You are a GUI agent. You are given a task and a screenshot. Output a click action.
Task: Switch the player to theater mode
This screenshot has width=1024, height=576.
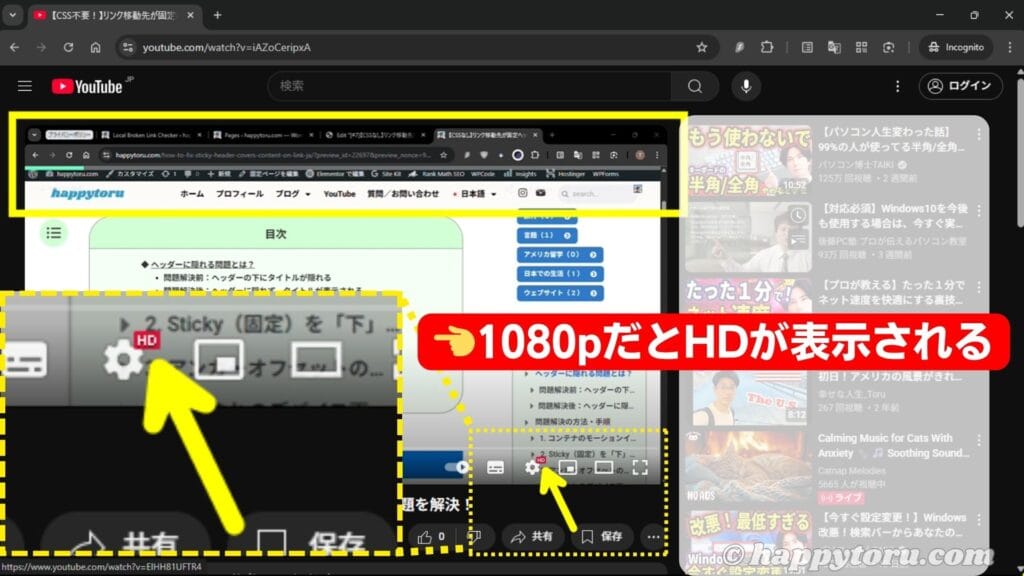click(604, 468)
